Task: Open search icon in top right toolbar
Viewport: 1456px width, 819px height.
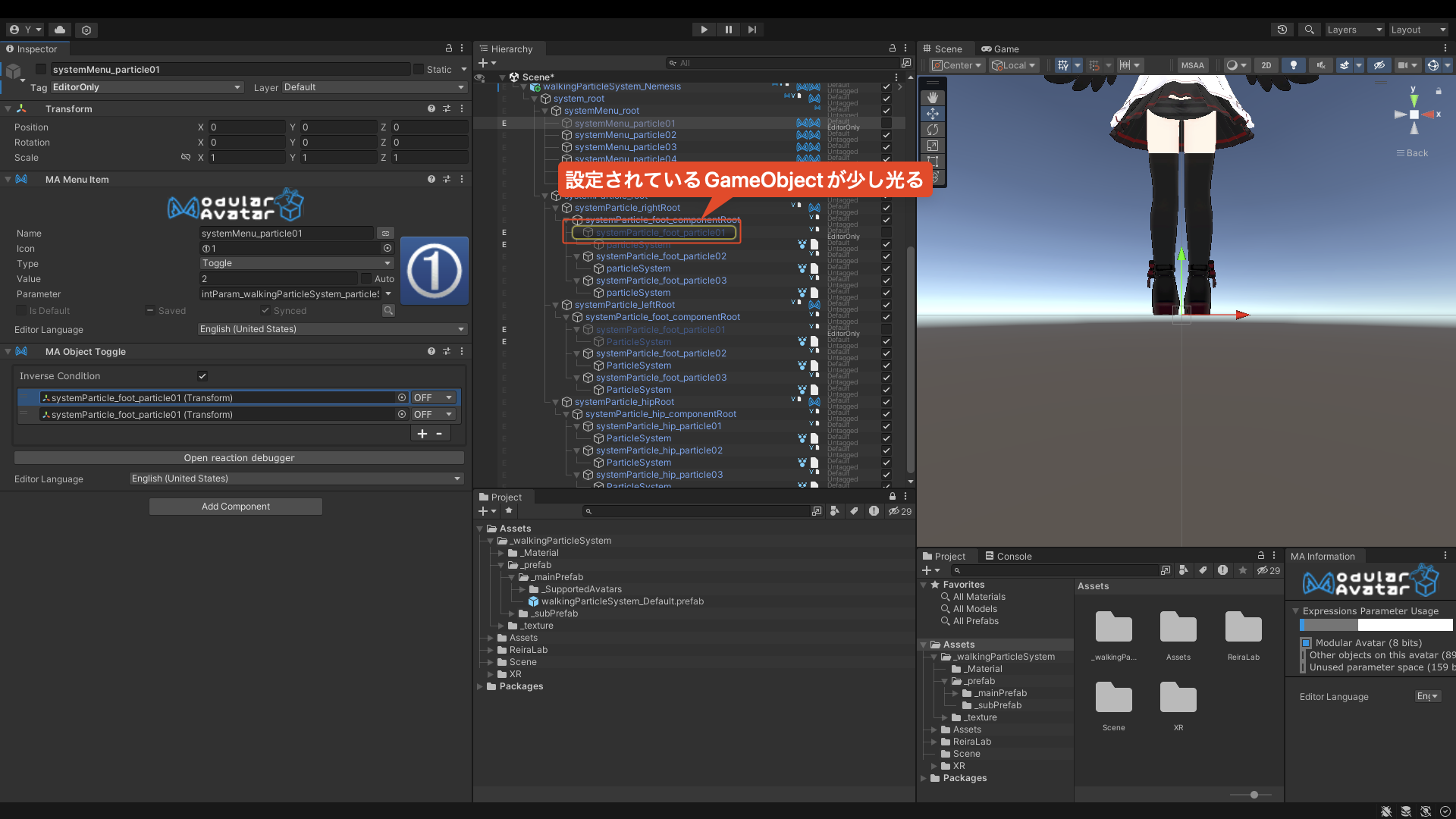Action: pyautogui.click(x=1309, y=30)
